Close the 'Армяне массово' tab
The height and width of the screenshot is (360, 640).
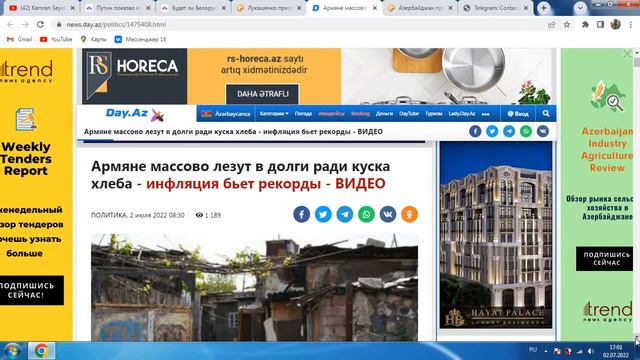point(375,8)
